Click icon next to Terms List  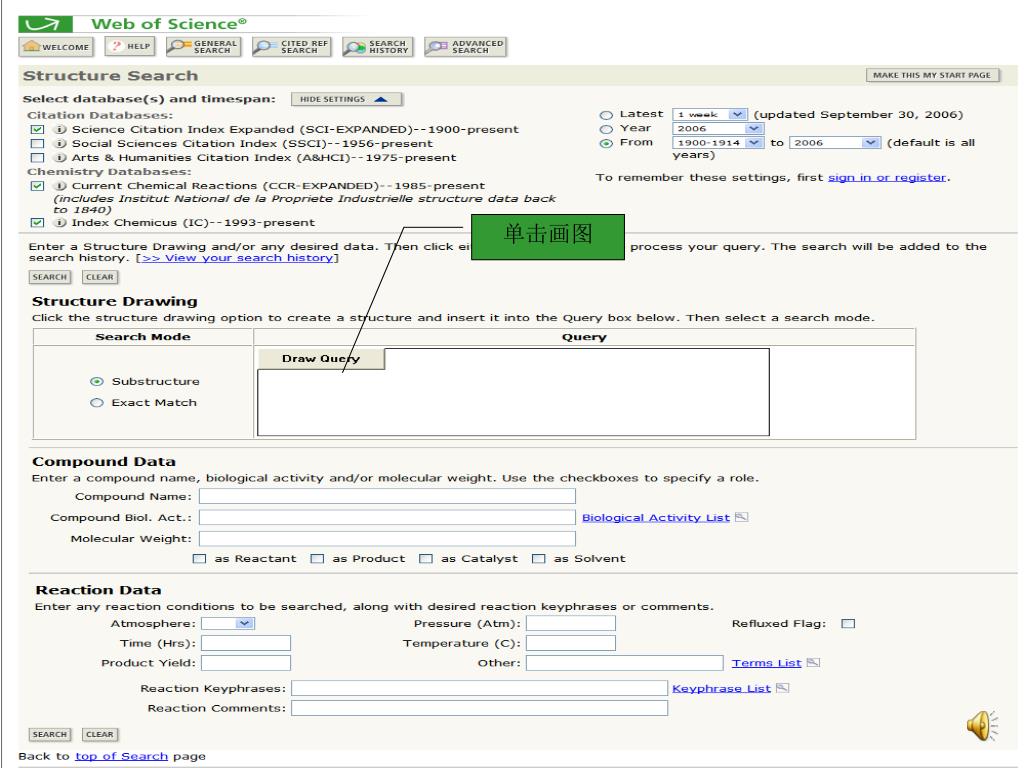(x=813, y=663)
